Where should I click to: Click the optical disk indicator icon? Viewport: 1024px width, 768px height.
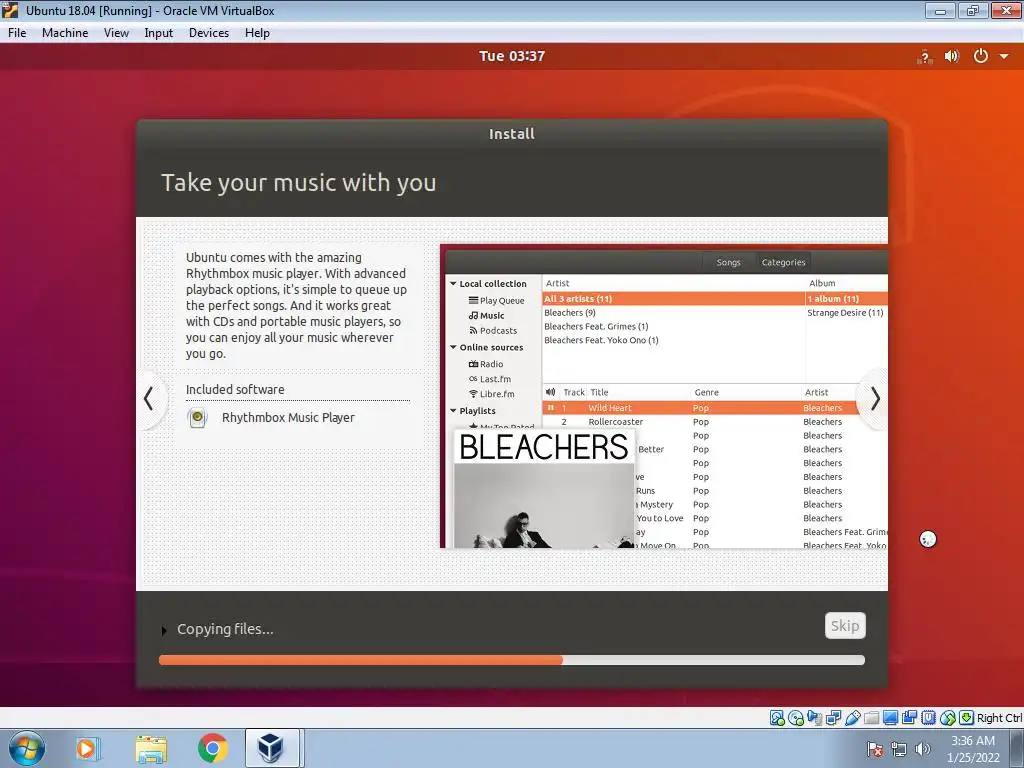[795, 718]
